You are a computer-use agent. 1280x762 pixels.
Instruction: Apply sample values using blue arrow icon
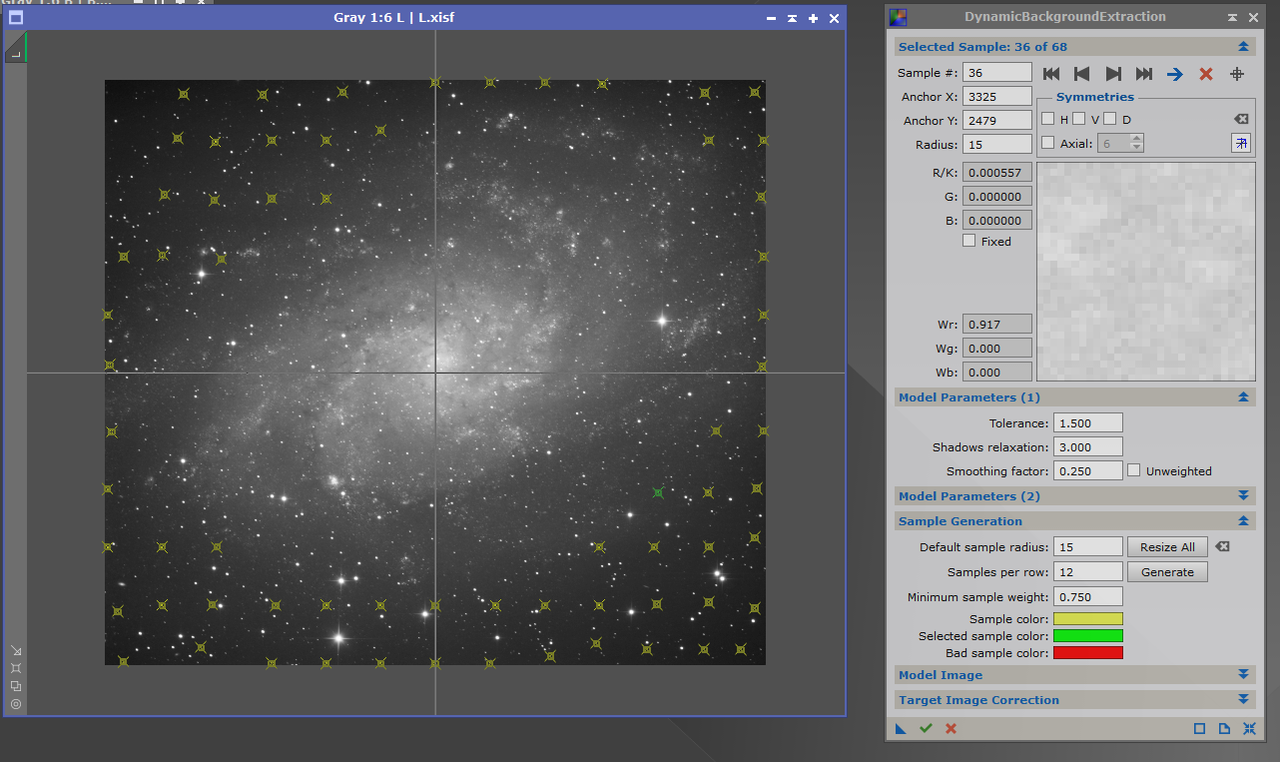coord(1174,73)
